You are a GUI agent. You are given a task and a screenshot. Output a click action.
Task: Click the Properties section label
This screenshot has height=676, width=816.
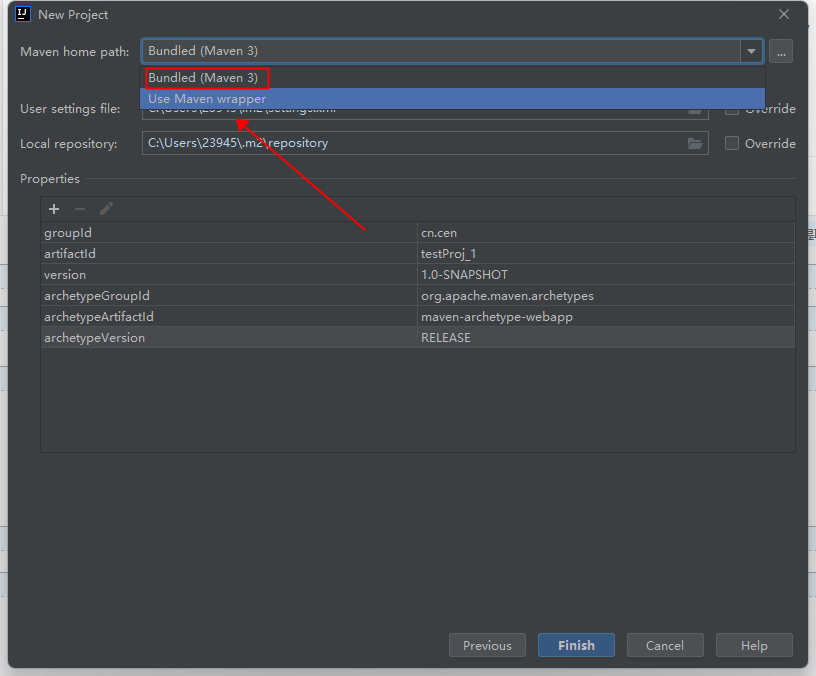point(50,178)
